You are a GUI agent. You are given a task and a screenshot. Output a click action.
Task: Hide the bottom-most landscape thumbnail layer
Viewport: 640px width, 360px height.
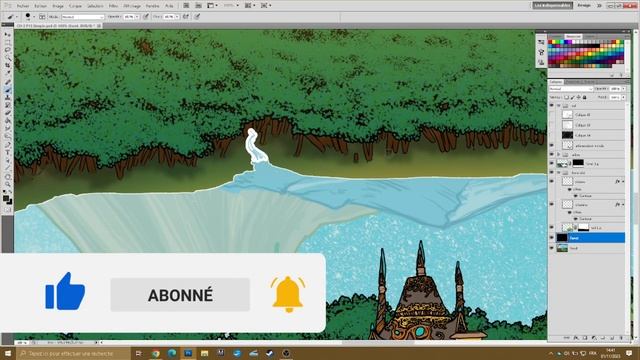(552, 248)
